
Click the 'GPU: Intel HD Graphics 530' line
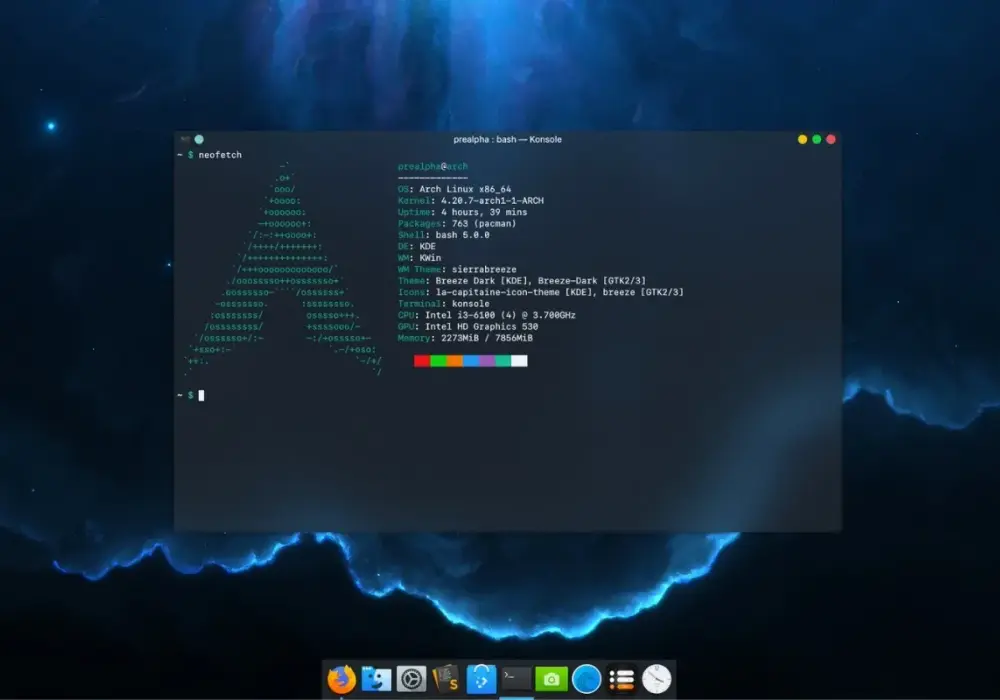point(467,327)
